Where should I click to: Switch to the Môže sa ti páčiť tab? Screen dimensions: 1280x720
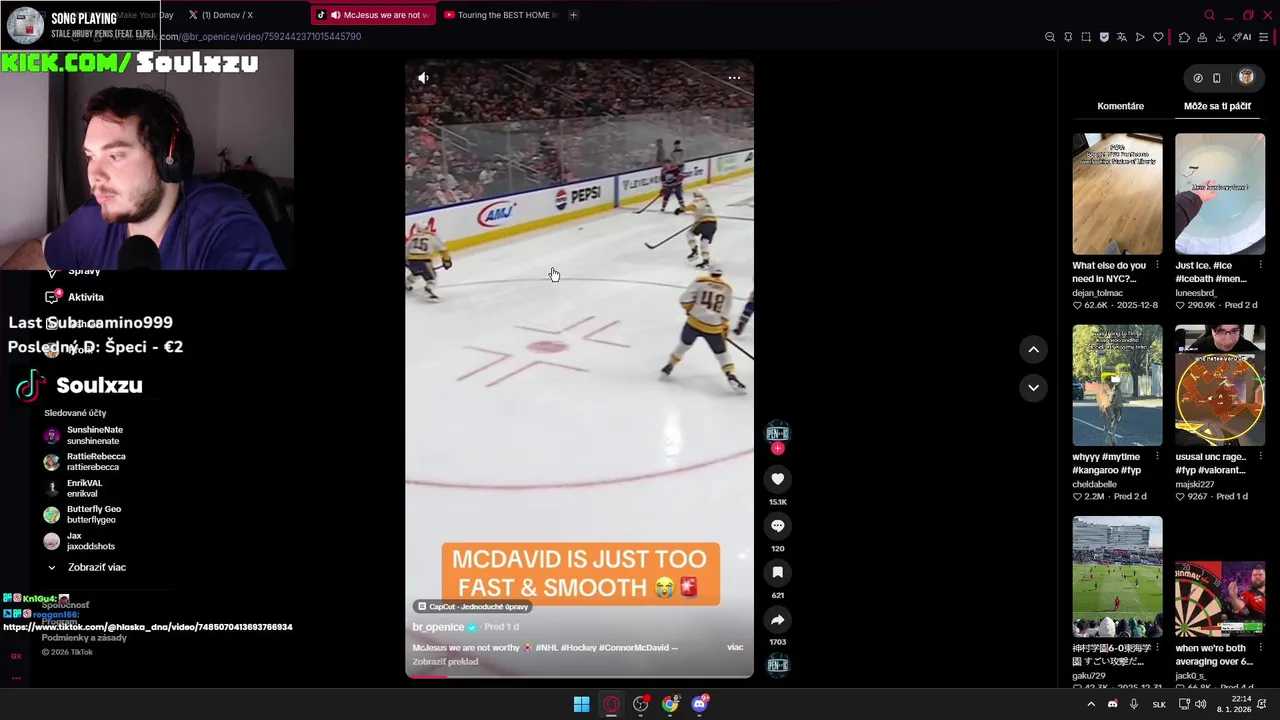click(x=1217, y=106)
